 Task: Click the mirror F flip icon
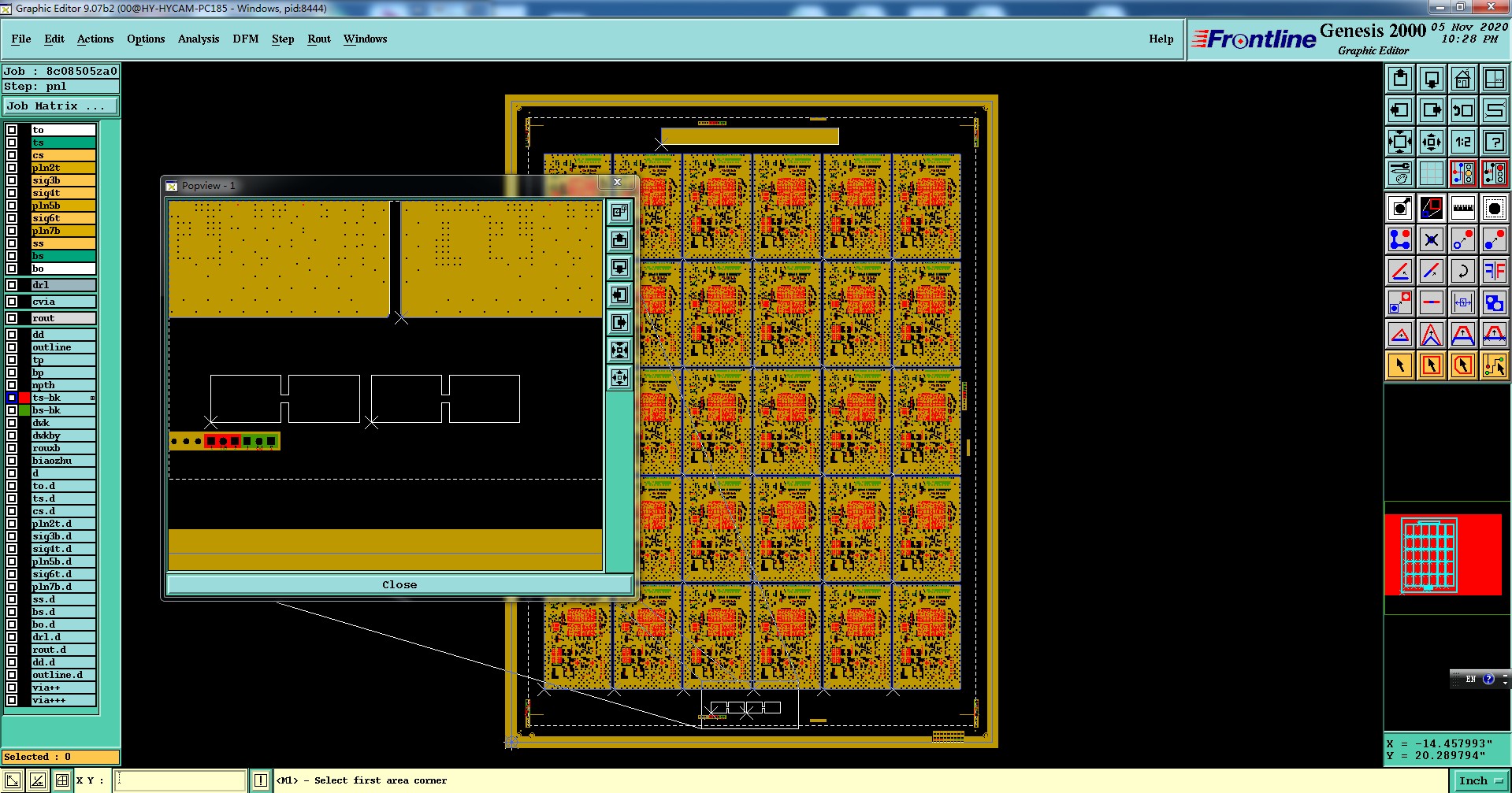click(x=1495, y=271)
